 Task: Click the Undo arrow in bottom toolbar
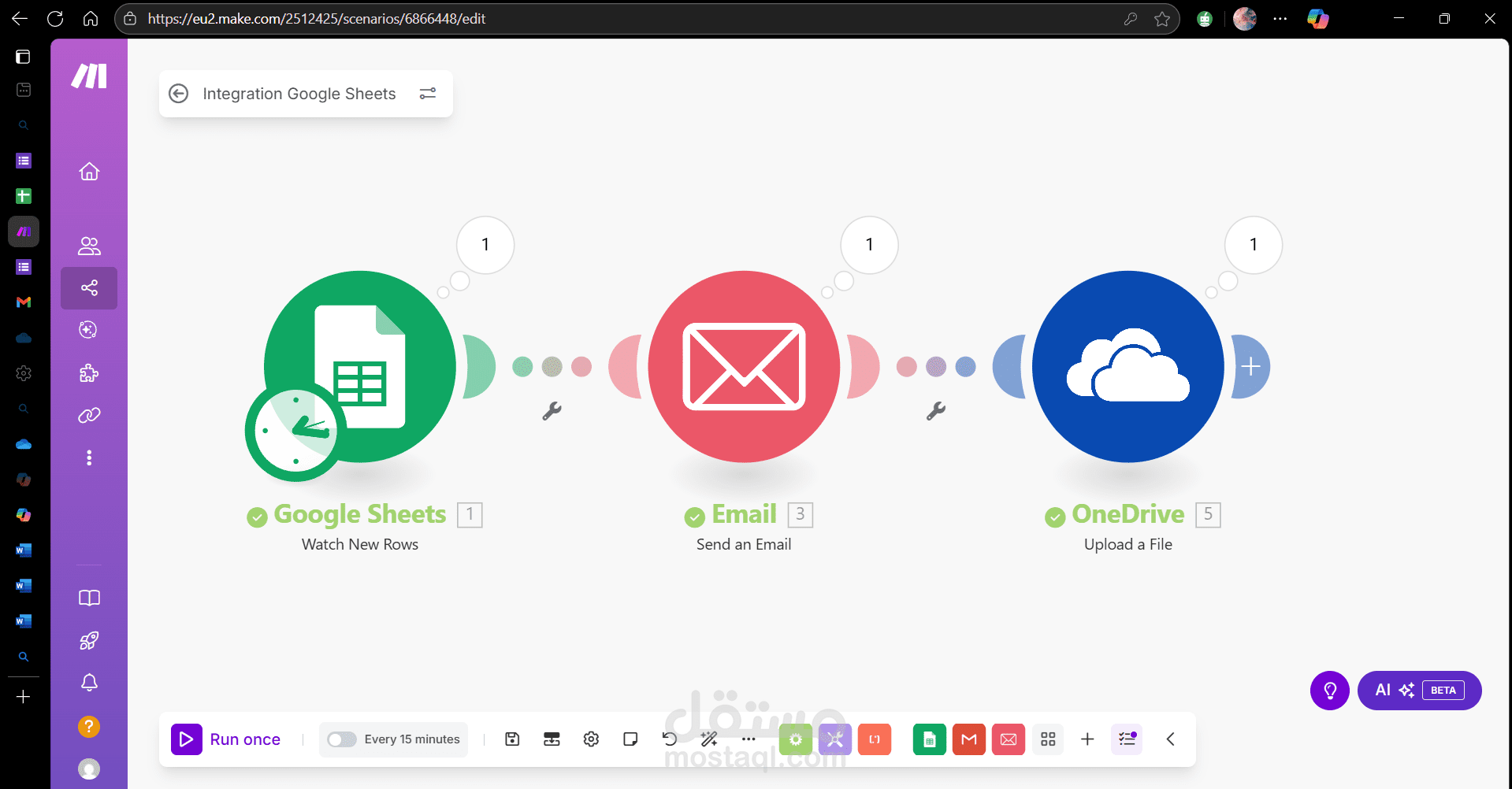tap(670, 739)
